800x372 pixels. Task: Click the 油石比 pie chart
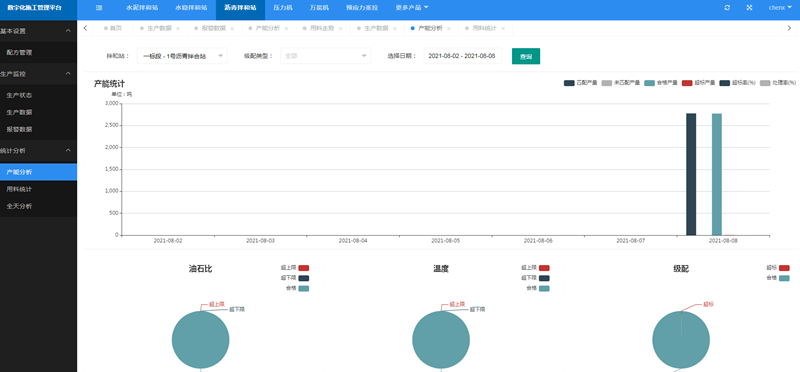pos(201,340)
